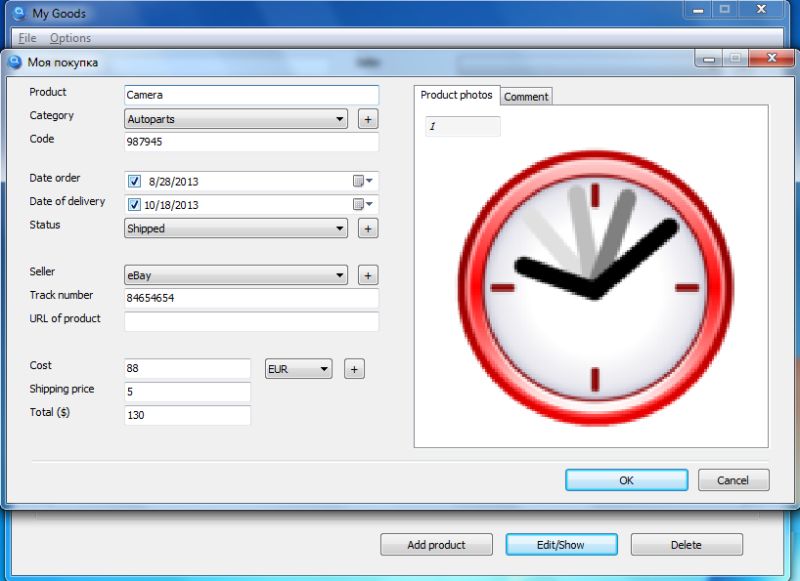
Task: Confirm the purchase with OK
Action: [627, 480]
